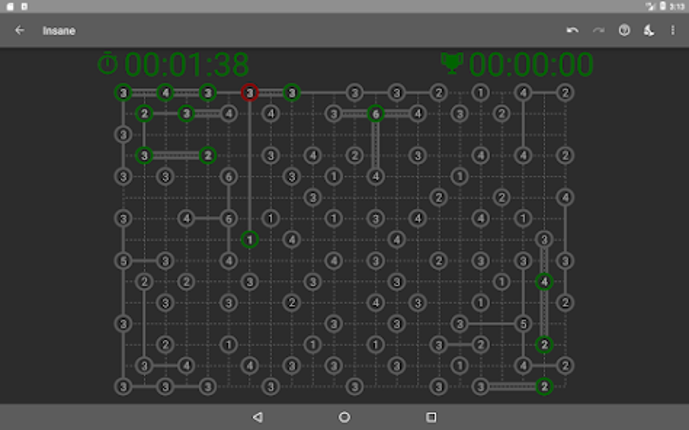This screenshot has height=430, width=689.
Task: Tap green 2 island double-bridged to green 3
Action: pyautogui.click(x=207, y=155)
